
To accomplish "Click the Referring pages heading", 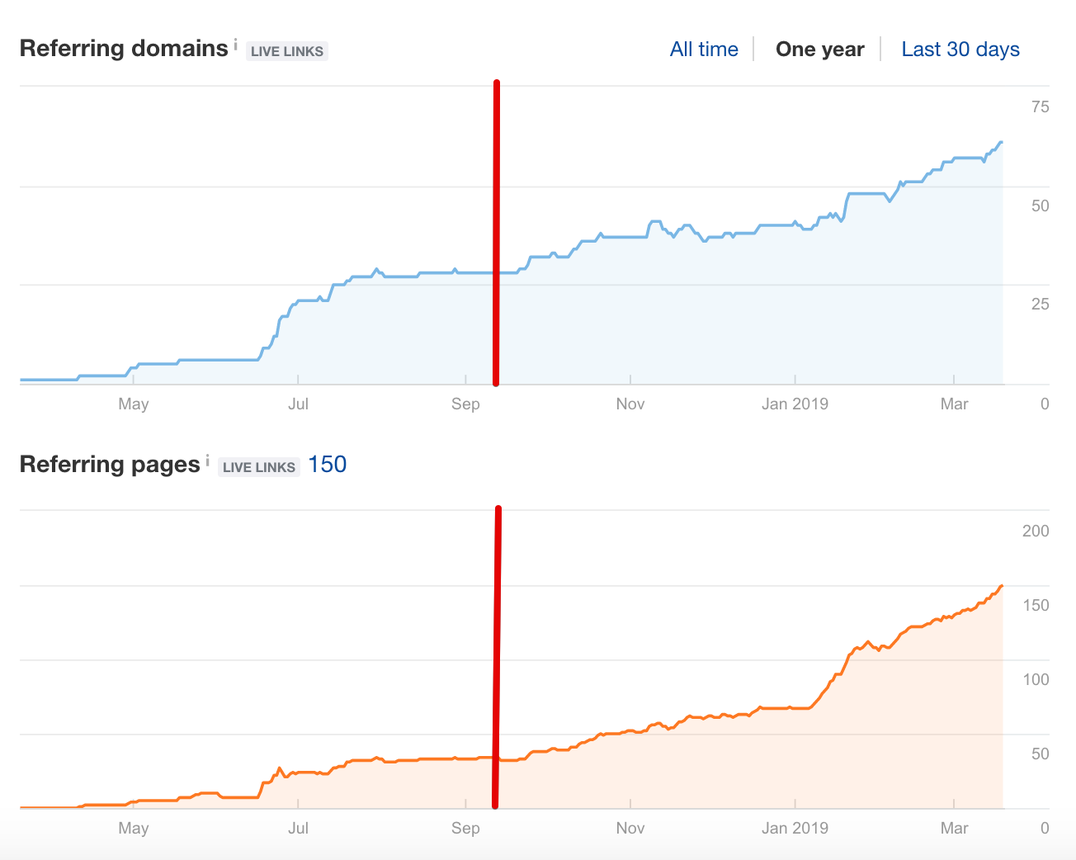I will point(110,465).
